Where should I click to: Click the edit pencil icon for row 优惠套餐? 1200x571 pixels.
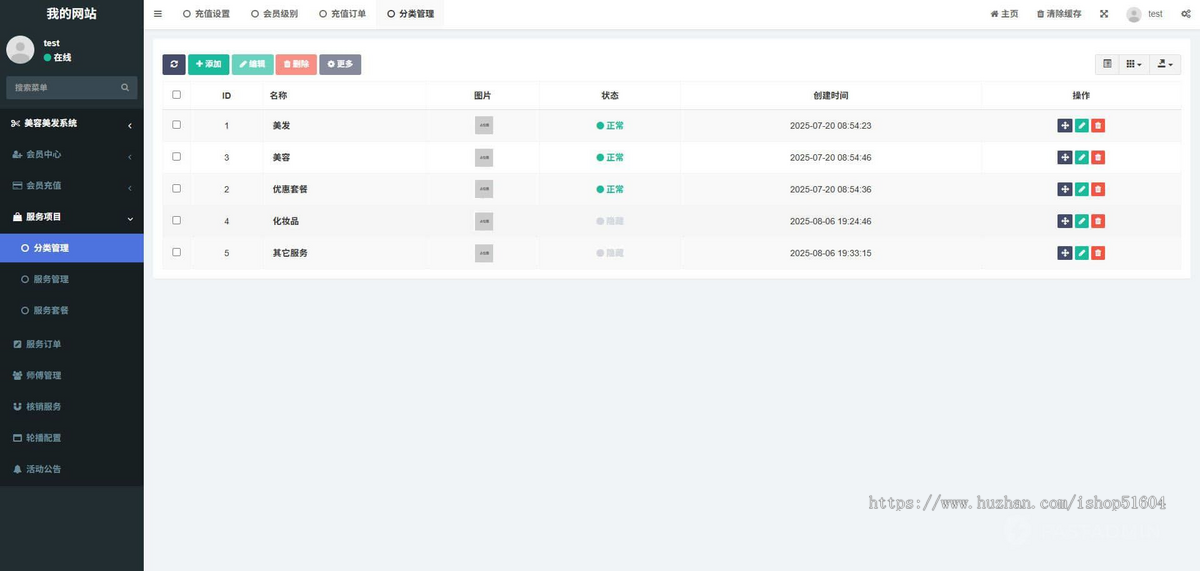point(1081,189)
